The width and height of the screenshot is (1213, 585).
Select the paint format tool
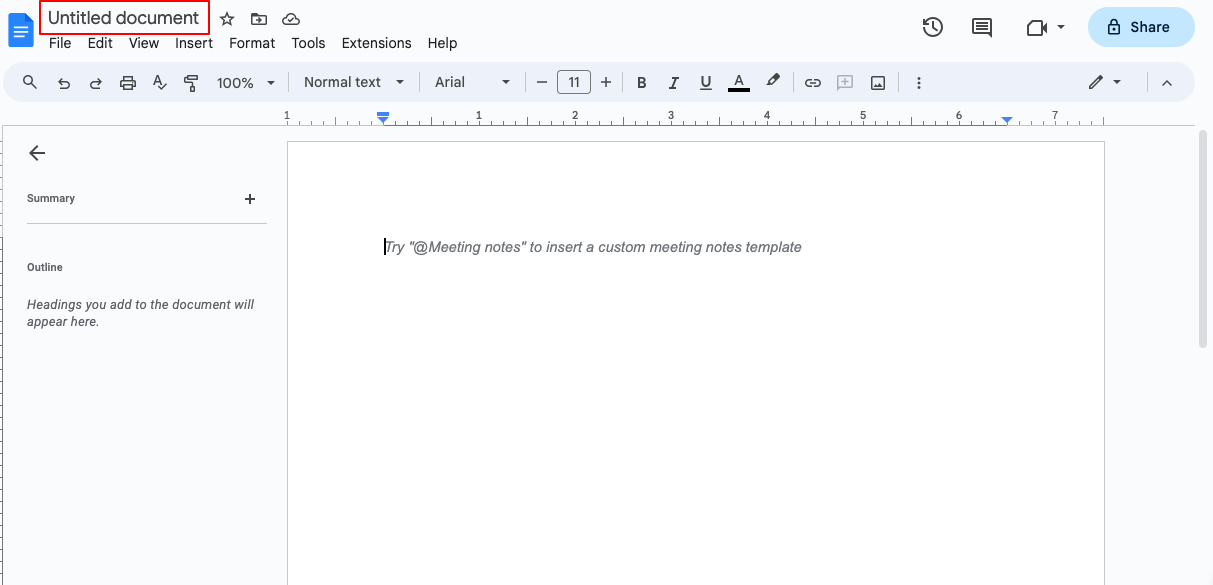[191, 82]
